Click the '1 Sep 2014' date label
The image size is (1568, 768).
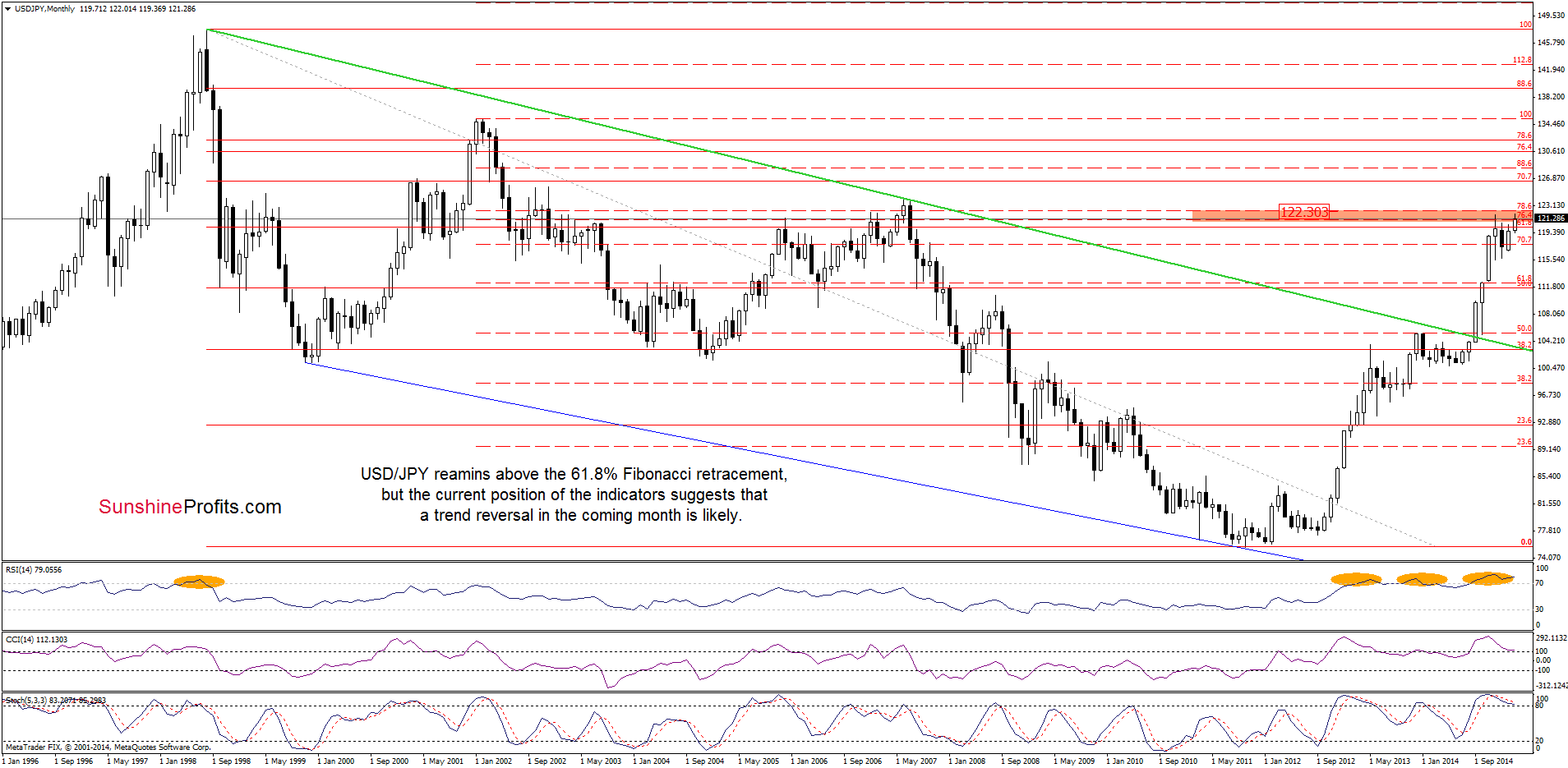1494,761
